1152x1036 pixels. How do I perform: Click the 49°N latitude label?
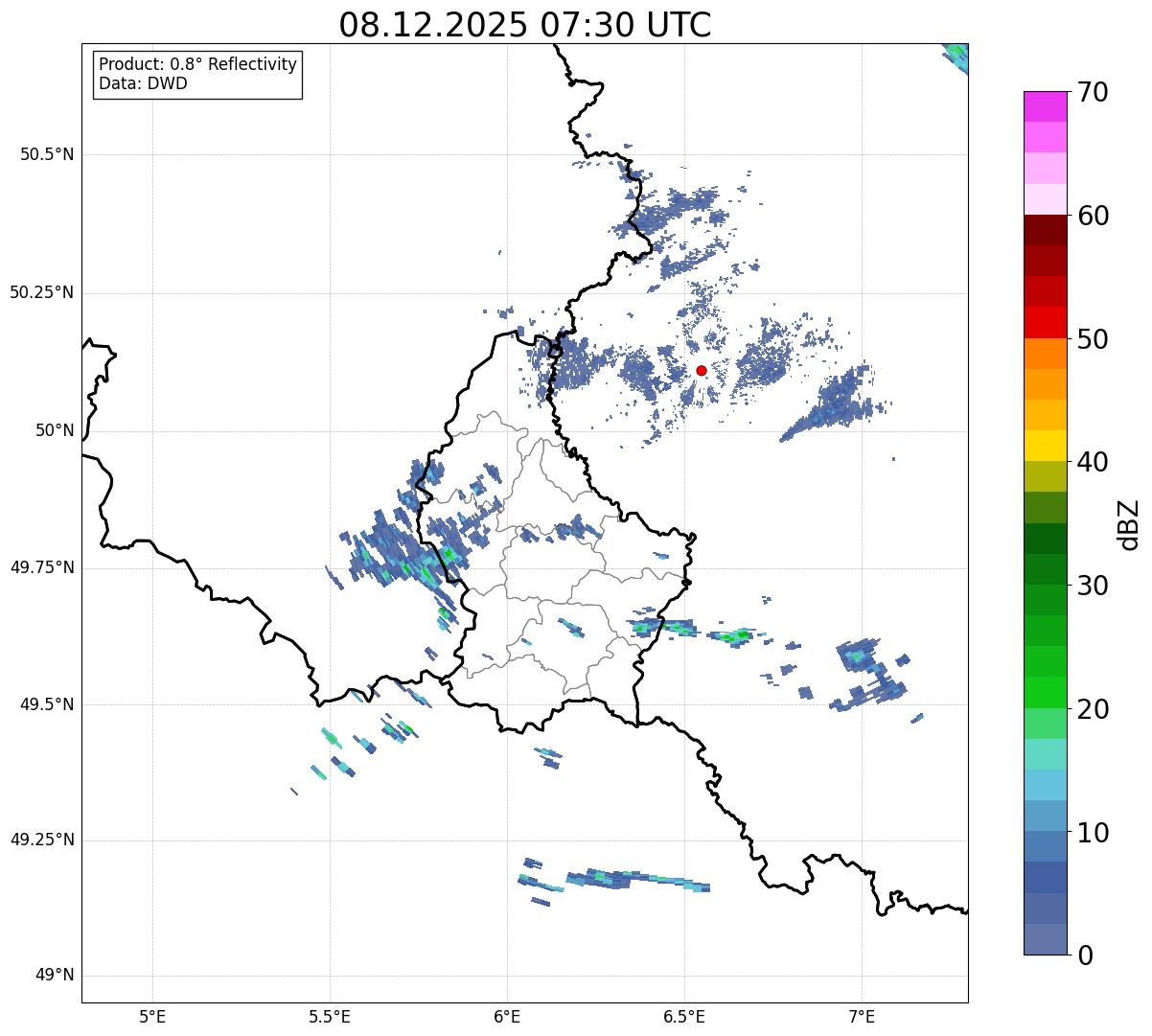pos(56,976)
